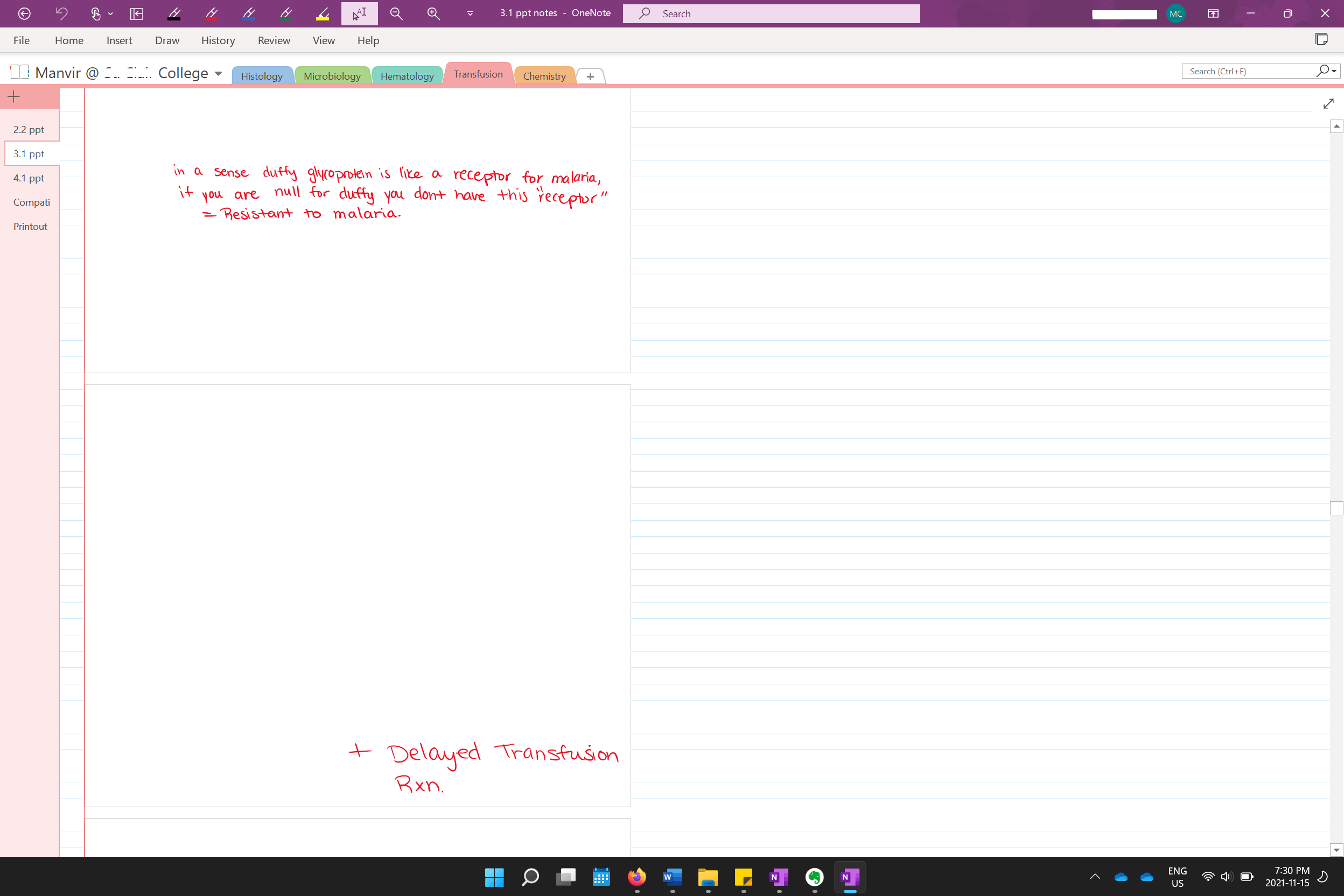Open search scope dropdown arrow
Screen dimensions: 1344x896
[1334, 71]
